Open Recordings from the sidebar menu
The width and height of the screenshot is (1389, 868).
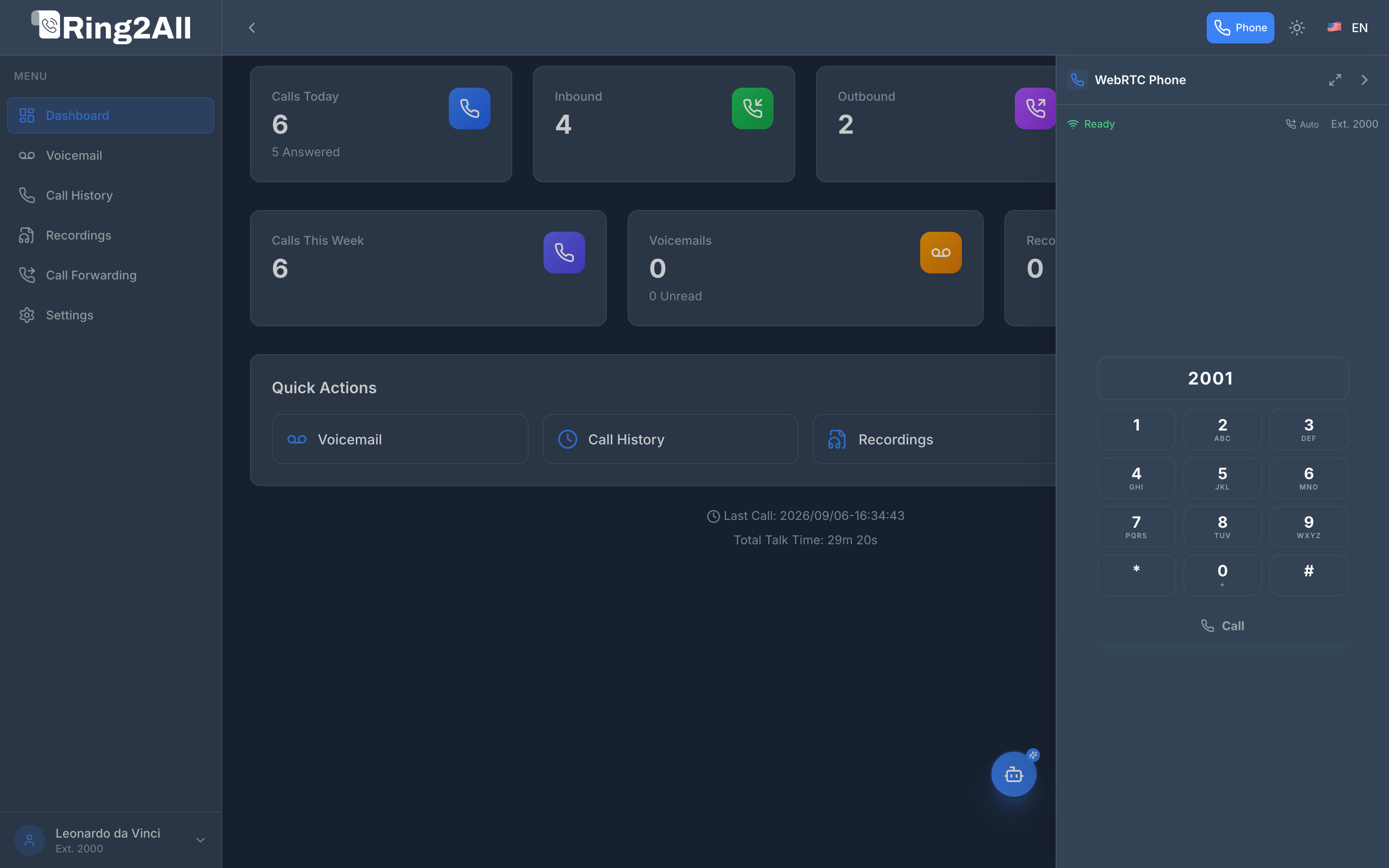[x=111, y=235]
